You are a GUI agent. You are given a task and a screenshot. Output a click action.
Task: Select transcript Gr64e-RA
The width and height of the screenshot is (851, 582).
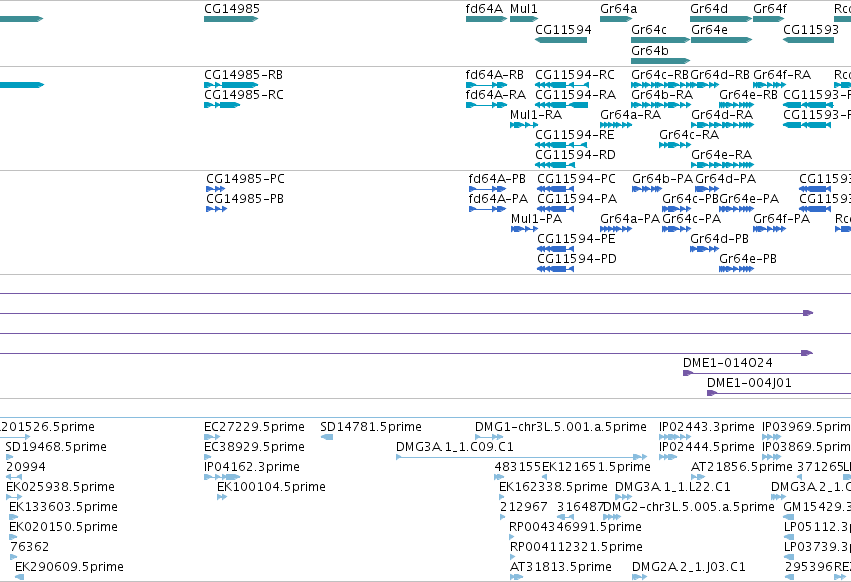click(x=722, y=165)
